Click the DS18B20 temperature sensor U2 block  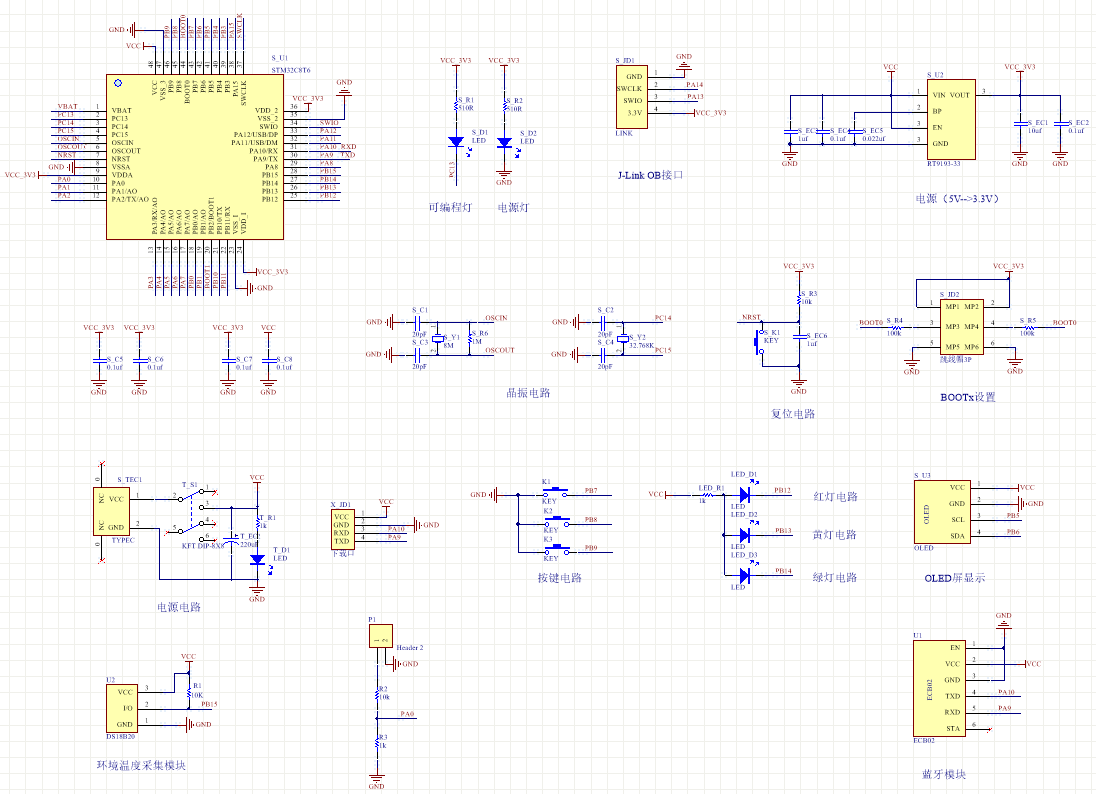pos(122,709)
